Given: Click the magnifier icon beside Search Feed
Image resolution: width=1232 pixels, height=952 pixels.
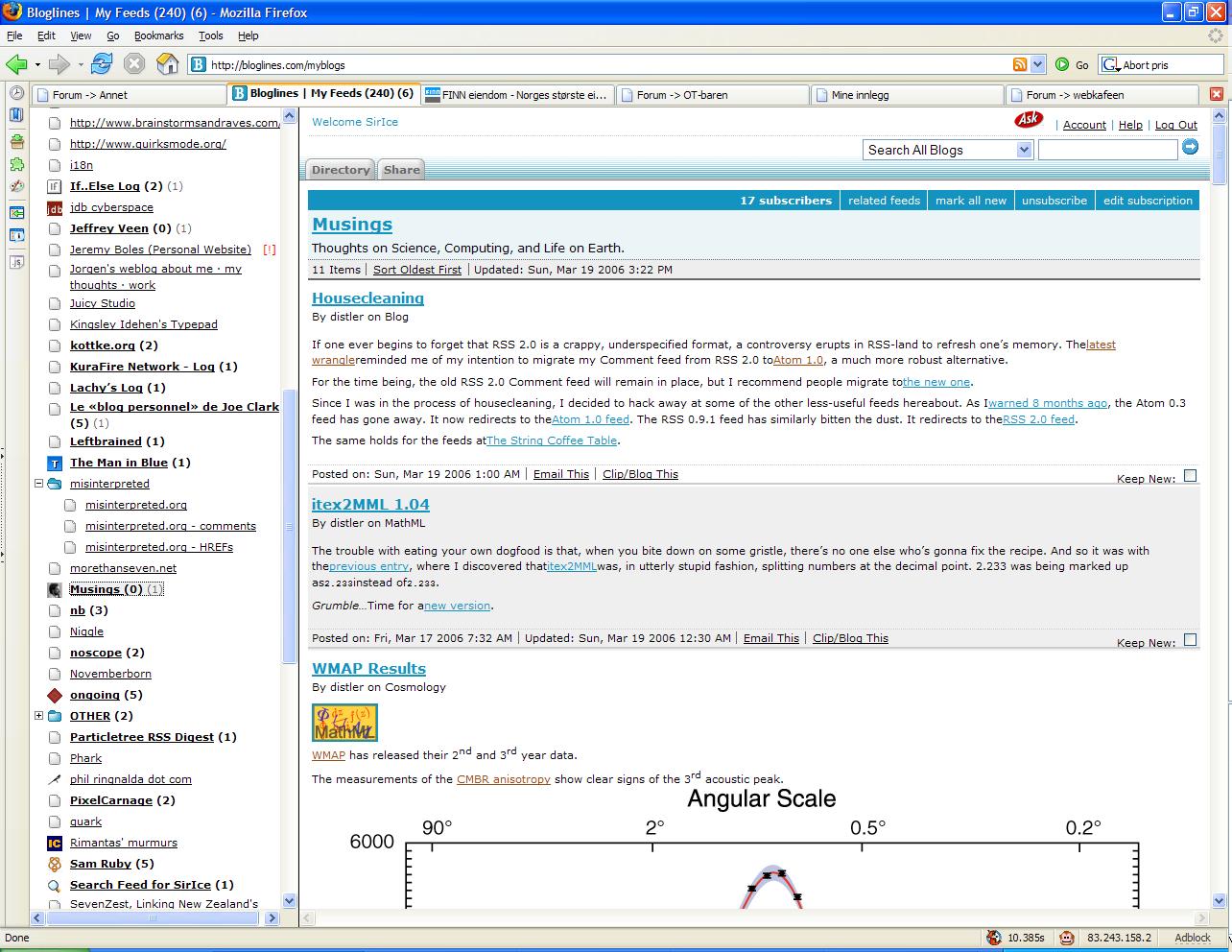Looking at the screenshot, I should (x=55, y=885).
